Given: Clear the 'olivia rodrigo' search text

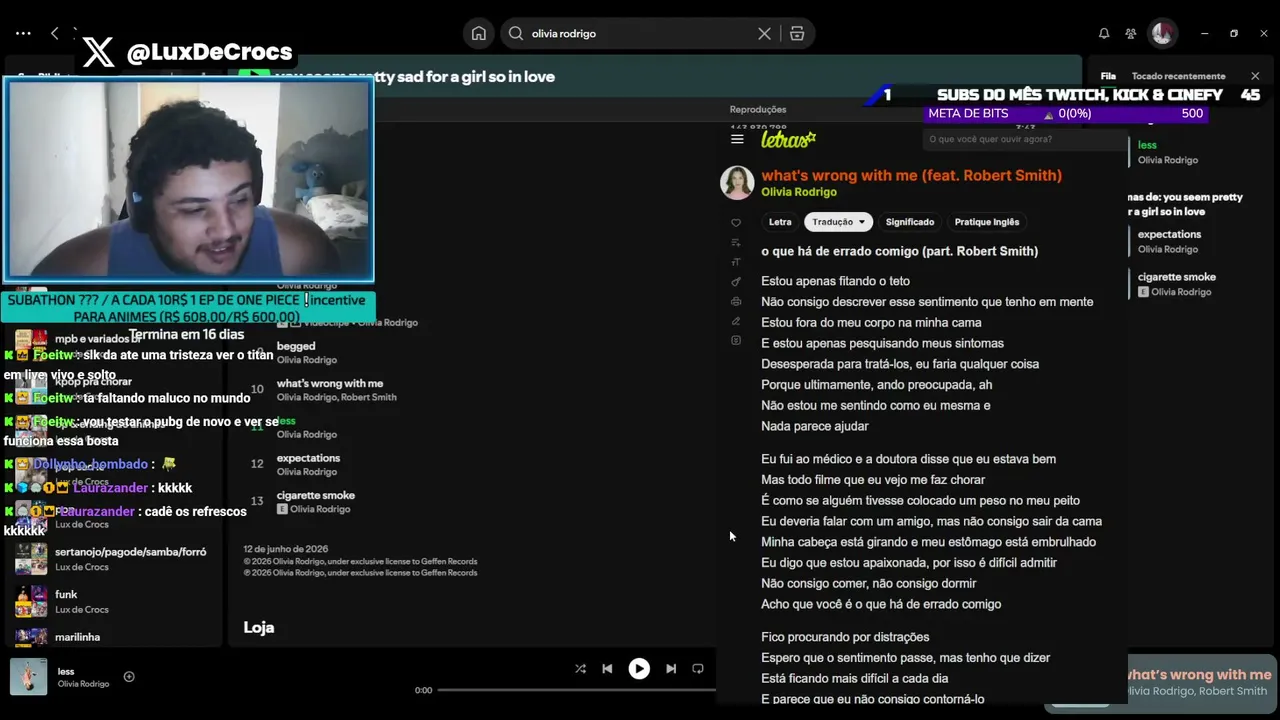Looking at the screenshot, I should point(764,33).
